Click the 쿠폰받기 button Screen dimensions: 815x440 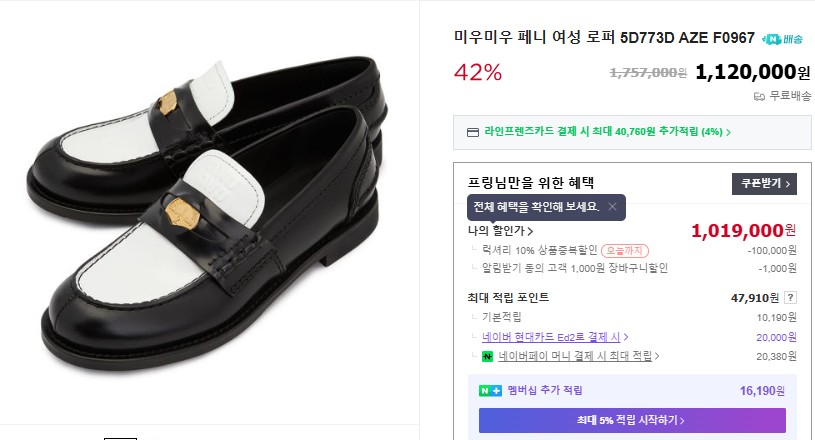click(764, 184)
